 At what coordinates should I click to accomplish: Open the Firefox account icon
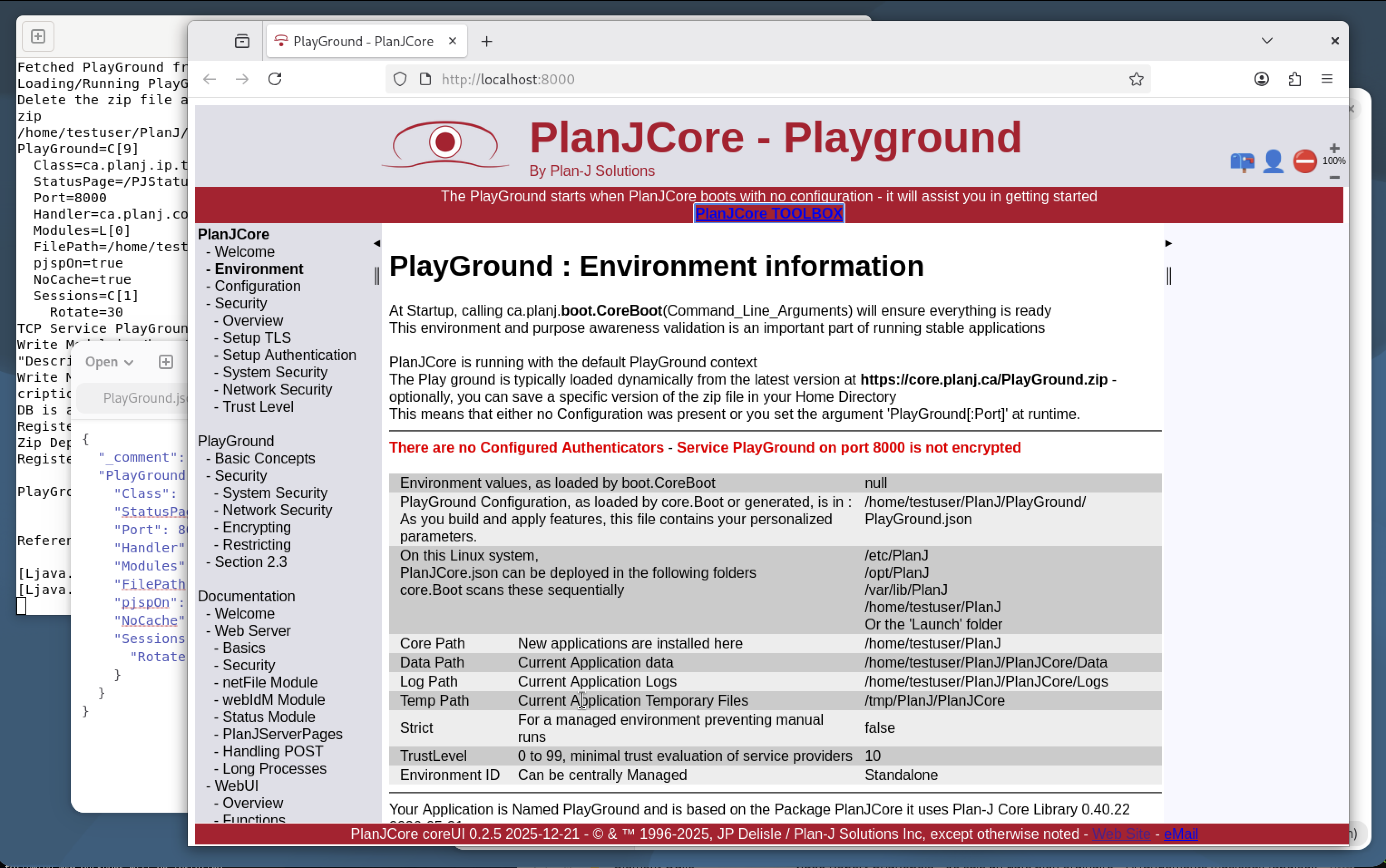click(x=1261, y=79)
